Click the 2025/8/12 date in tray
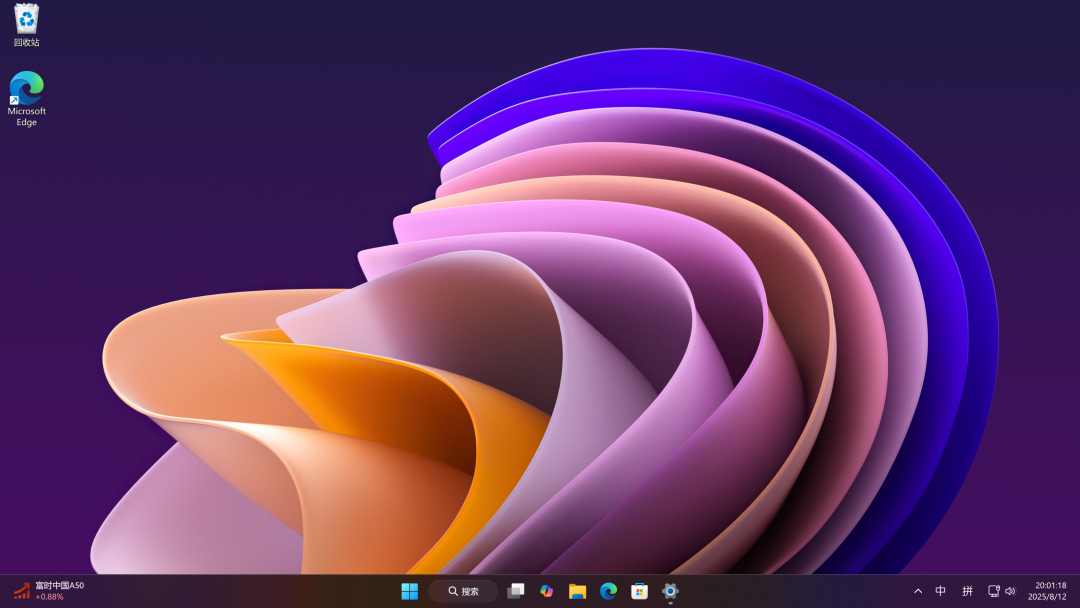Viewport: 1080px width, 608px height. [1047, 597]
